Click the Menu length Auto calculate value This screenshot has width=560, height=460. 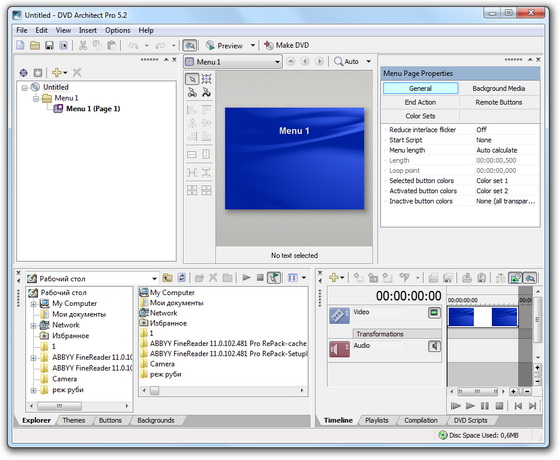click(x=496, y=150)
